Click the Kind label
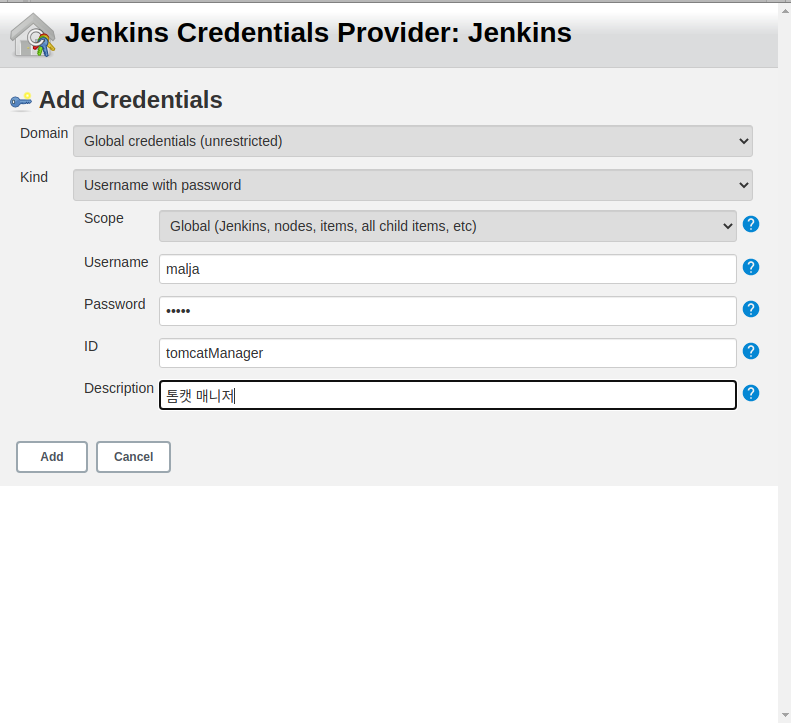 point(34,177)
